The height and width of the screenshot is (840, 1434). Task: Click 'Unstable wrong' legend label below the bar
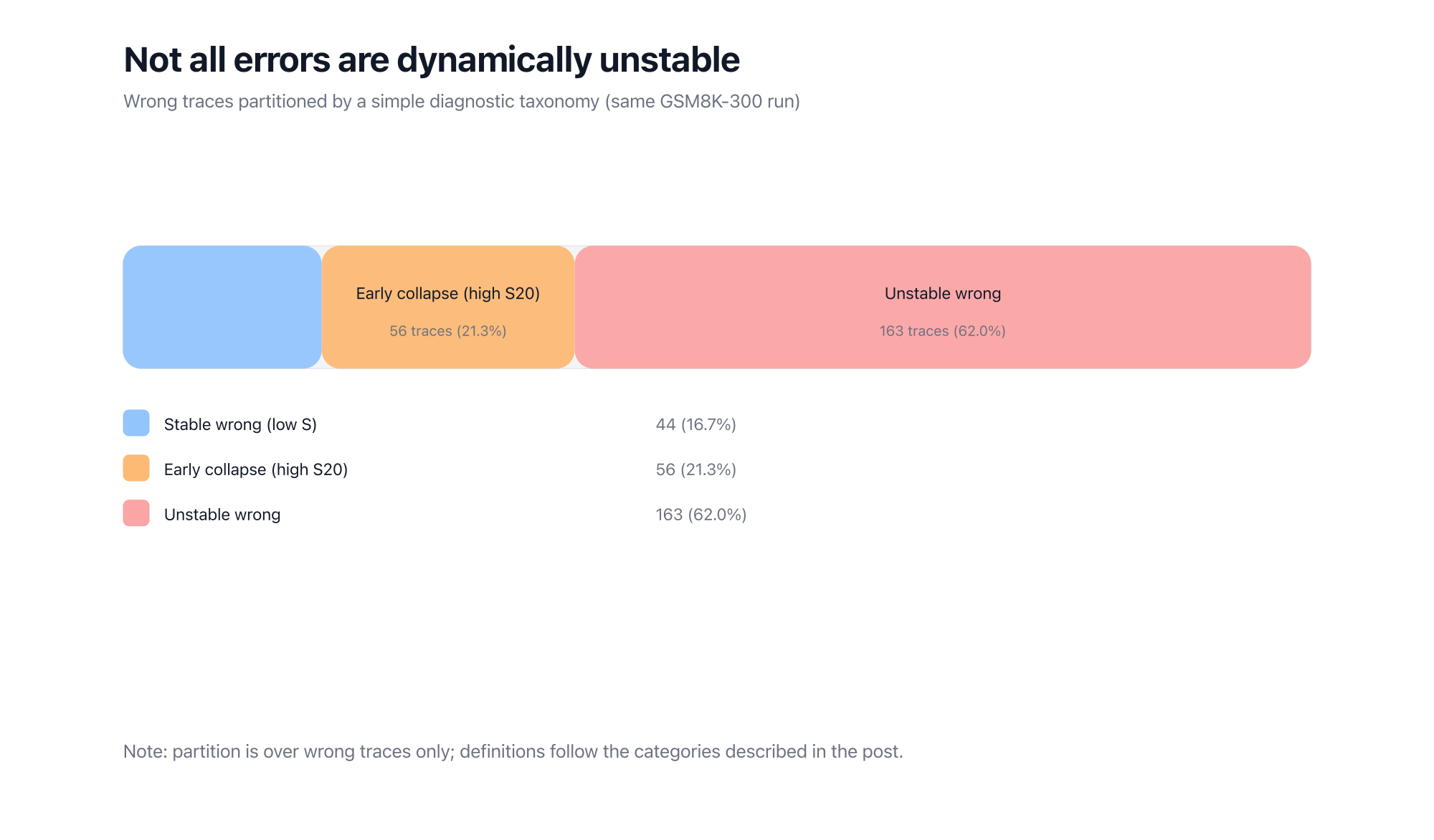click(x=222, y=515)
